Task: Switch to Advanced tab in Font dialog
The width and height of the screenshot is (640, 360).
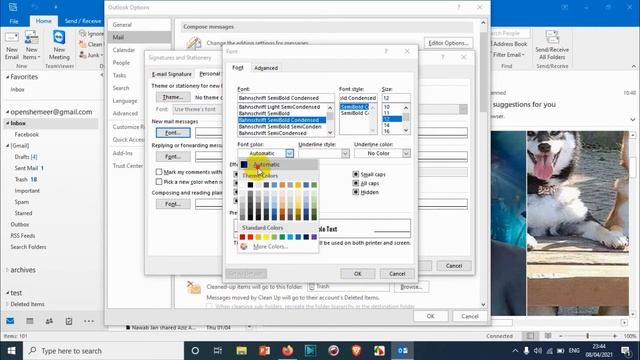Action: [x=266, y=68]
